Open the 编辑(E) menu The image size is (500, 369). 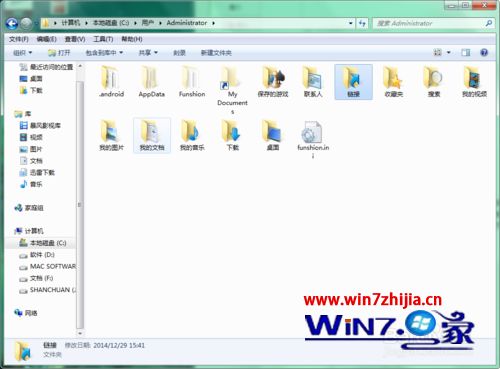[x=46, y=39]
